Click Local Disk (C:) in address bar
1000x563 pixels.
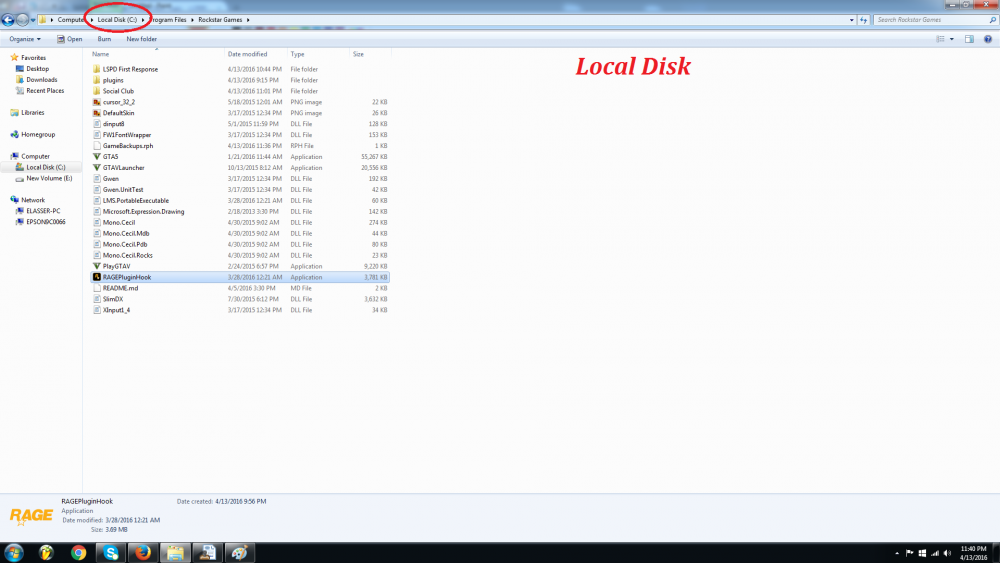(x=117, y=20)
